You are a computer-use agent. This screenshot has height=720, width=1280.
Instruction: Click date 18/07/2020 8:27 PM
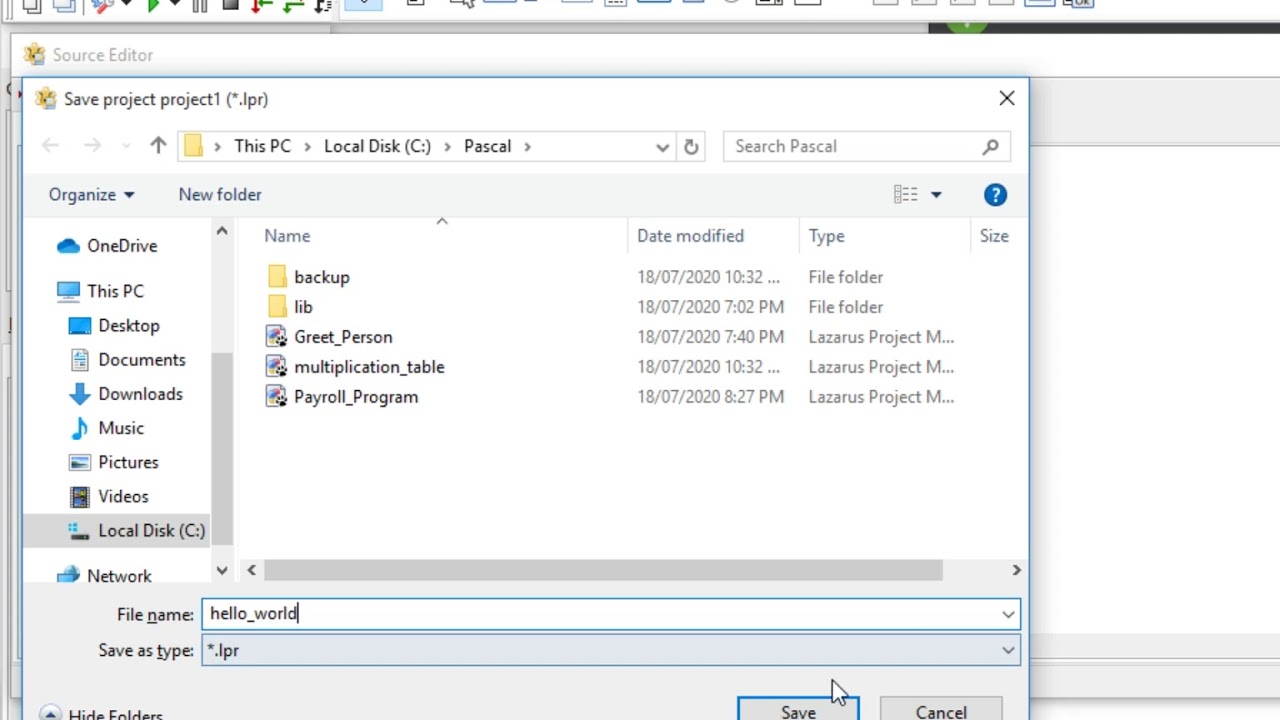[711, 397]
